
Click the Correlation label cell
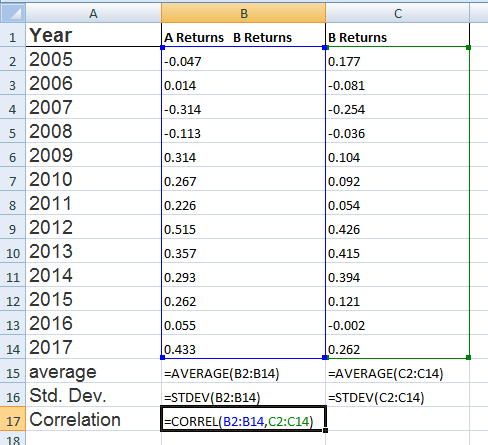(x=93, y=419)
